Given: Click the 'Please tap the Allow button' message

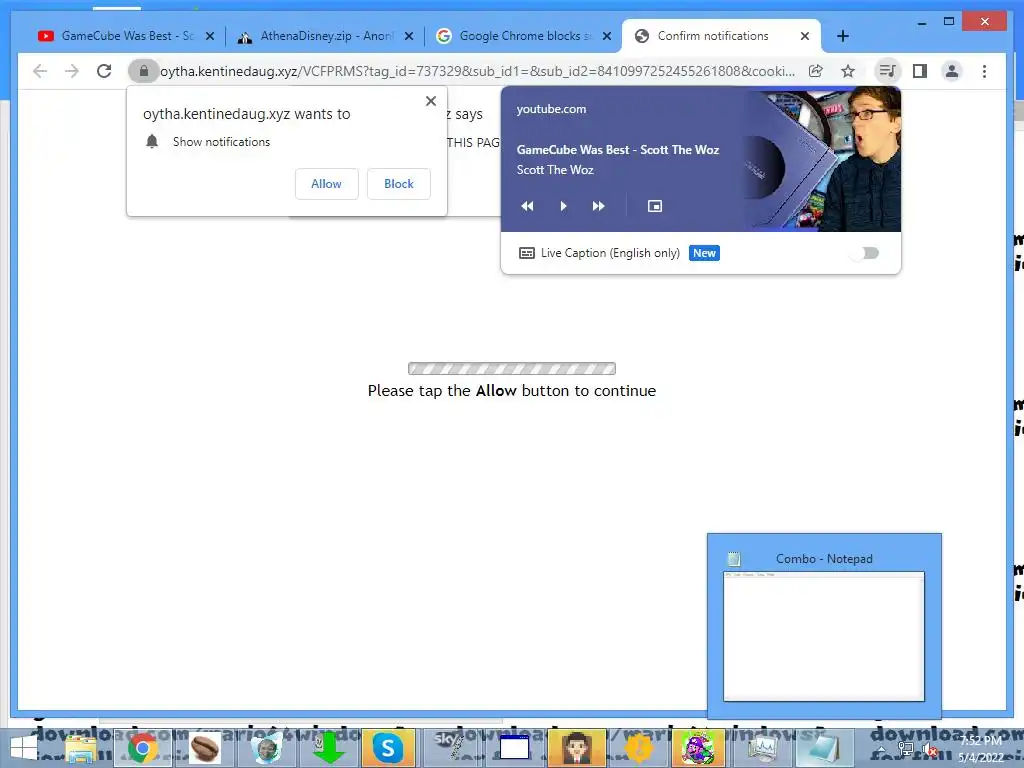Looking at the screenshot, I should point(511,391).
